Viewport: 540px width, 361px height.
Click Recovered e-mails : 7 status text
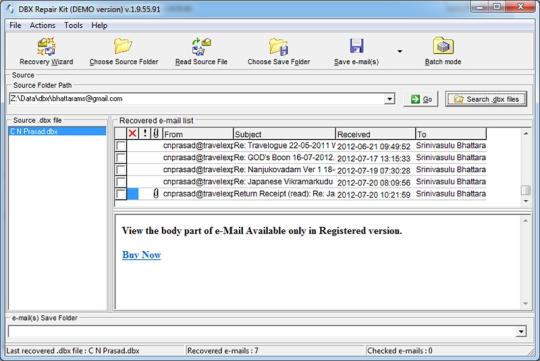(222, 351)
